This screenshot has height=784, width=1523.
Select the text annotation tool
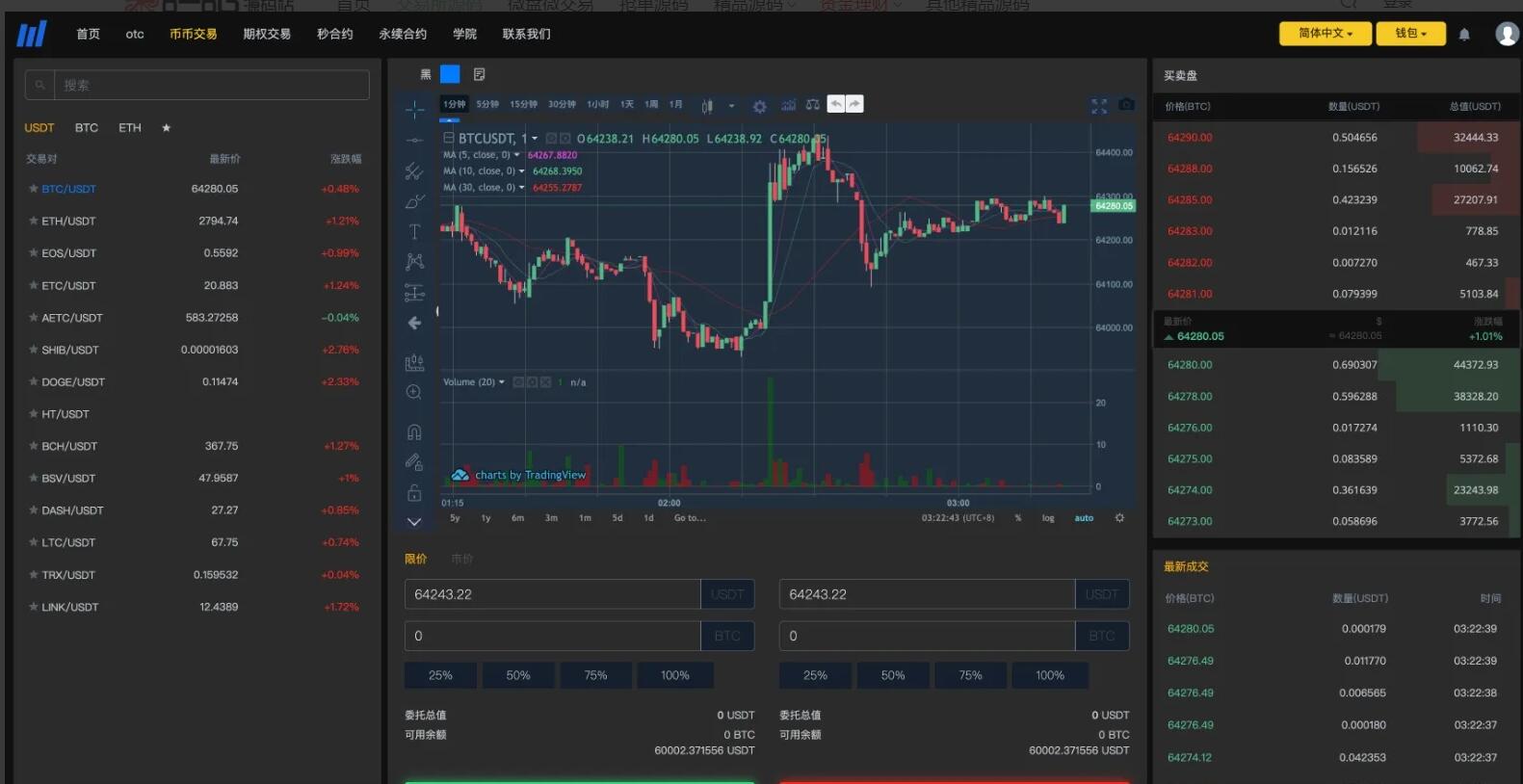coord(414,232)
